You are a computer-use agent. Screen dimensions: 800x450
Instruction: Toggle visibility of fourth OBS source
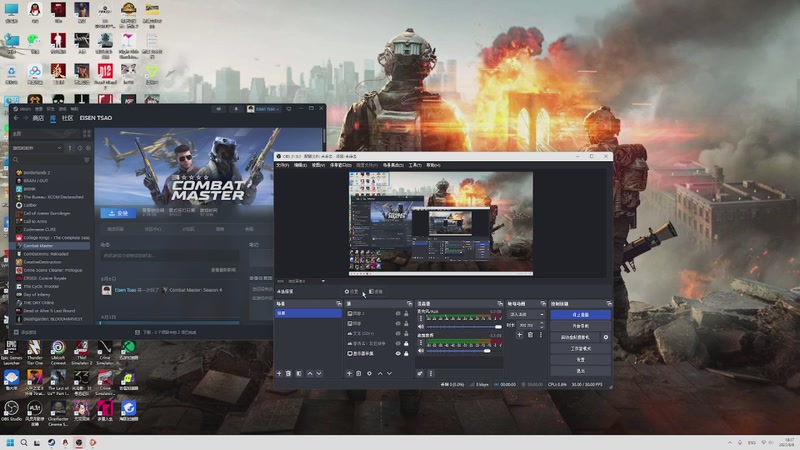(x=398, y=343)
